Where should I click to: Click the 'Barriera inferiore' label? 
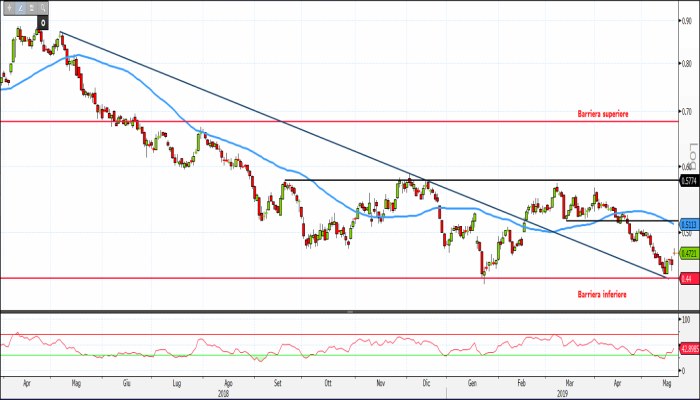point(603,295)
